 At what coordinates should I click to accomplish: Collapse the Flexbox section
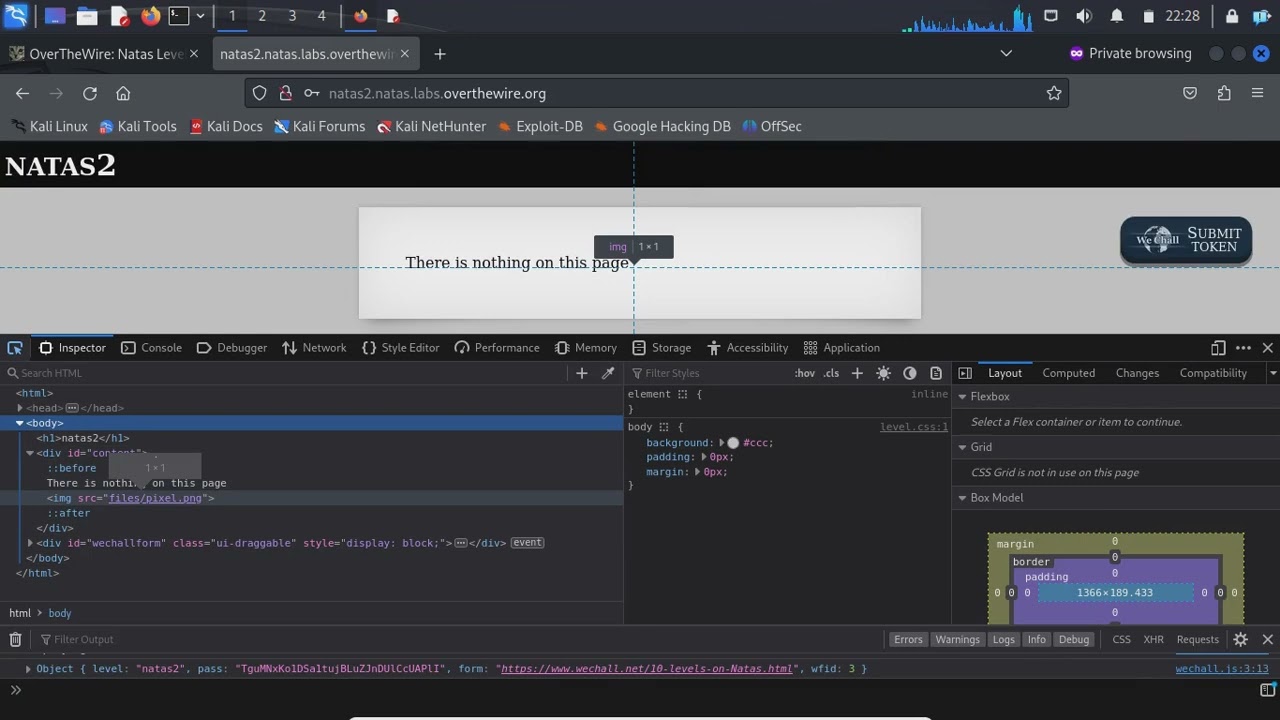pos(963,397)
